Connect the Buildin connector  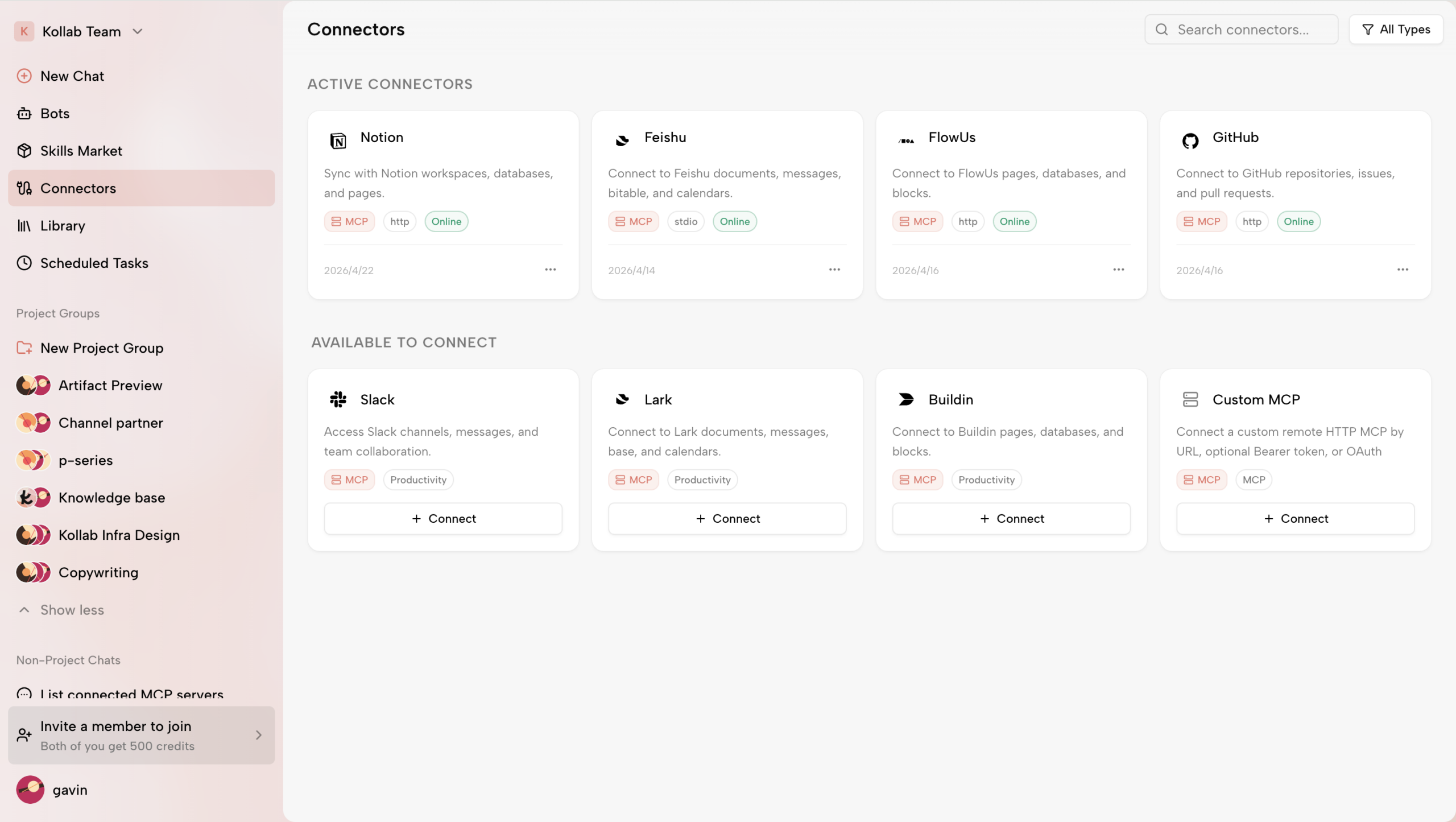pyautogui.click(x=1011, y=518)
